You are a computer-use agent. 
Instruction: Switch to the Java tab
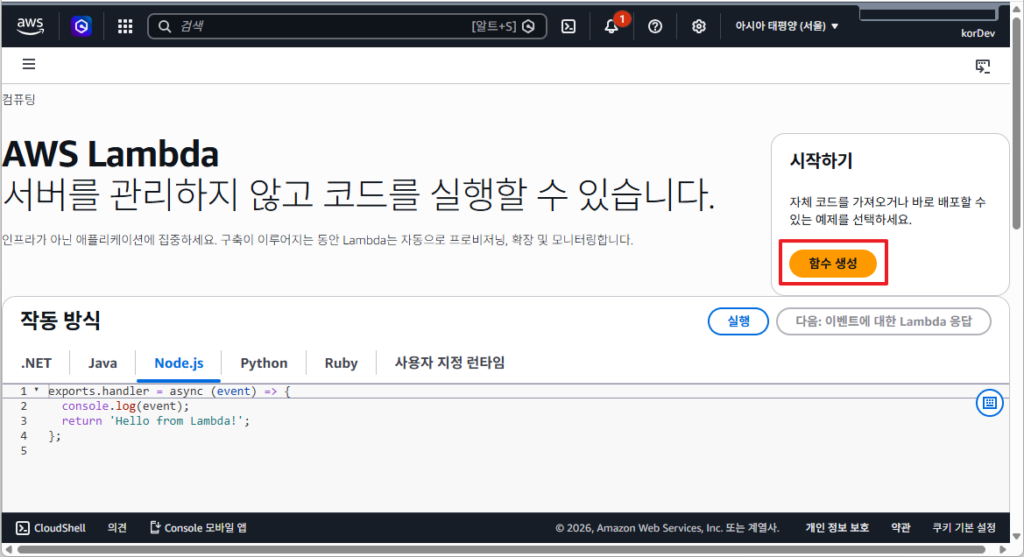click(x=103, y=363)
